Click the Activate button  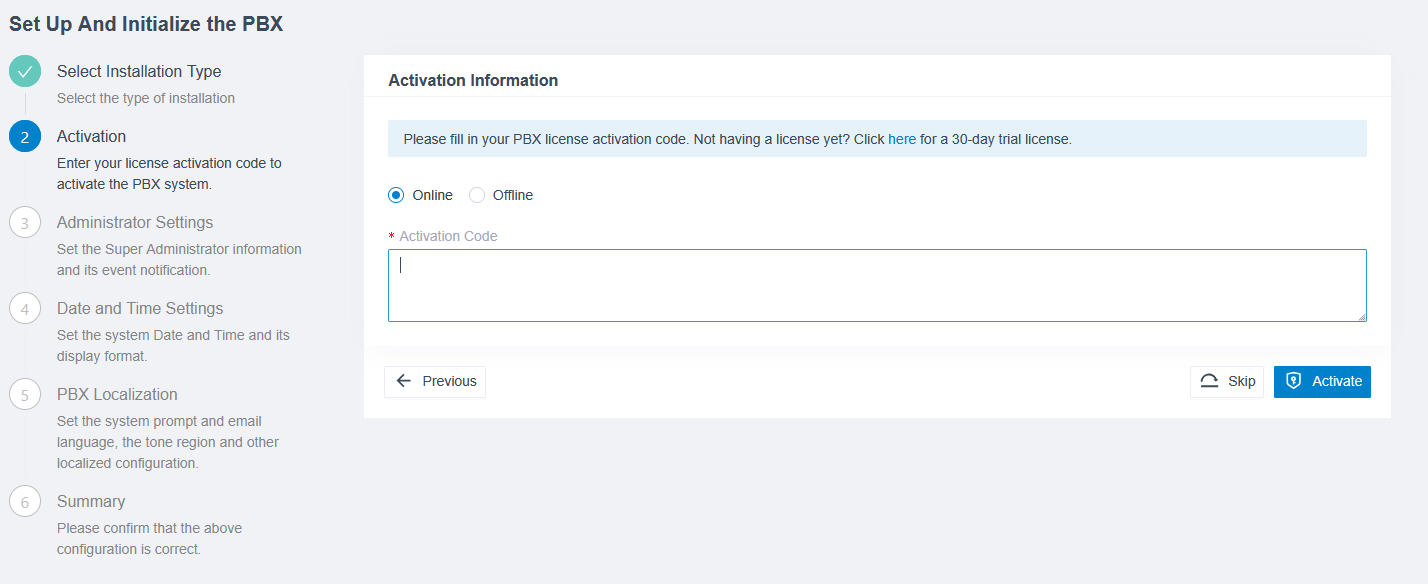click(1322, 381)
